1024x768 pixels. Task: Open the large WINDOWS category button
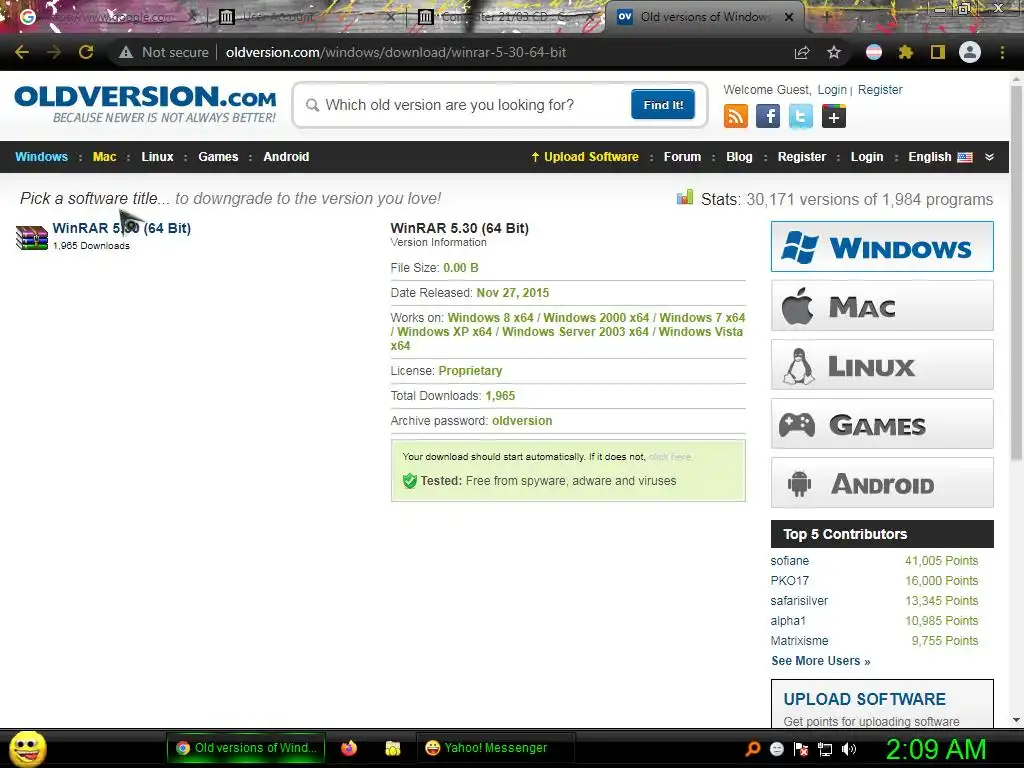coord(882,246)
